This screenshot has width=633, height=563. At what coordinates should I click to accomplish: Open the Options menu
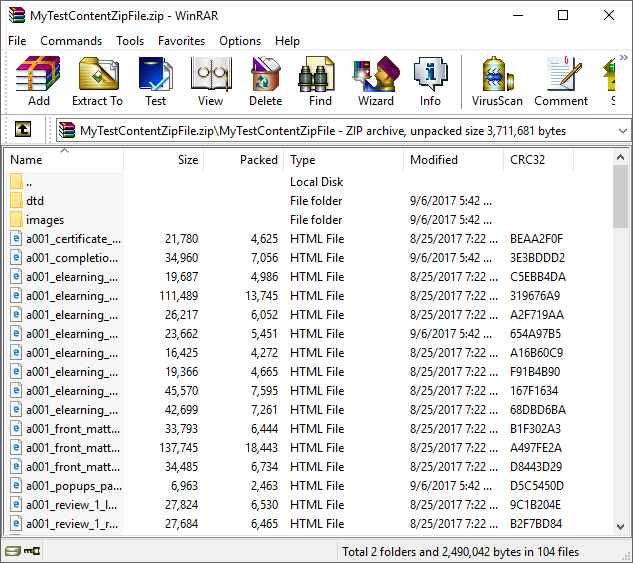tap(240, 41)
